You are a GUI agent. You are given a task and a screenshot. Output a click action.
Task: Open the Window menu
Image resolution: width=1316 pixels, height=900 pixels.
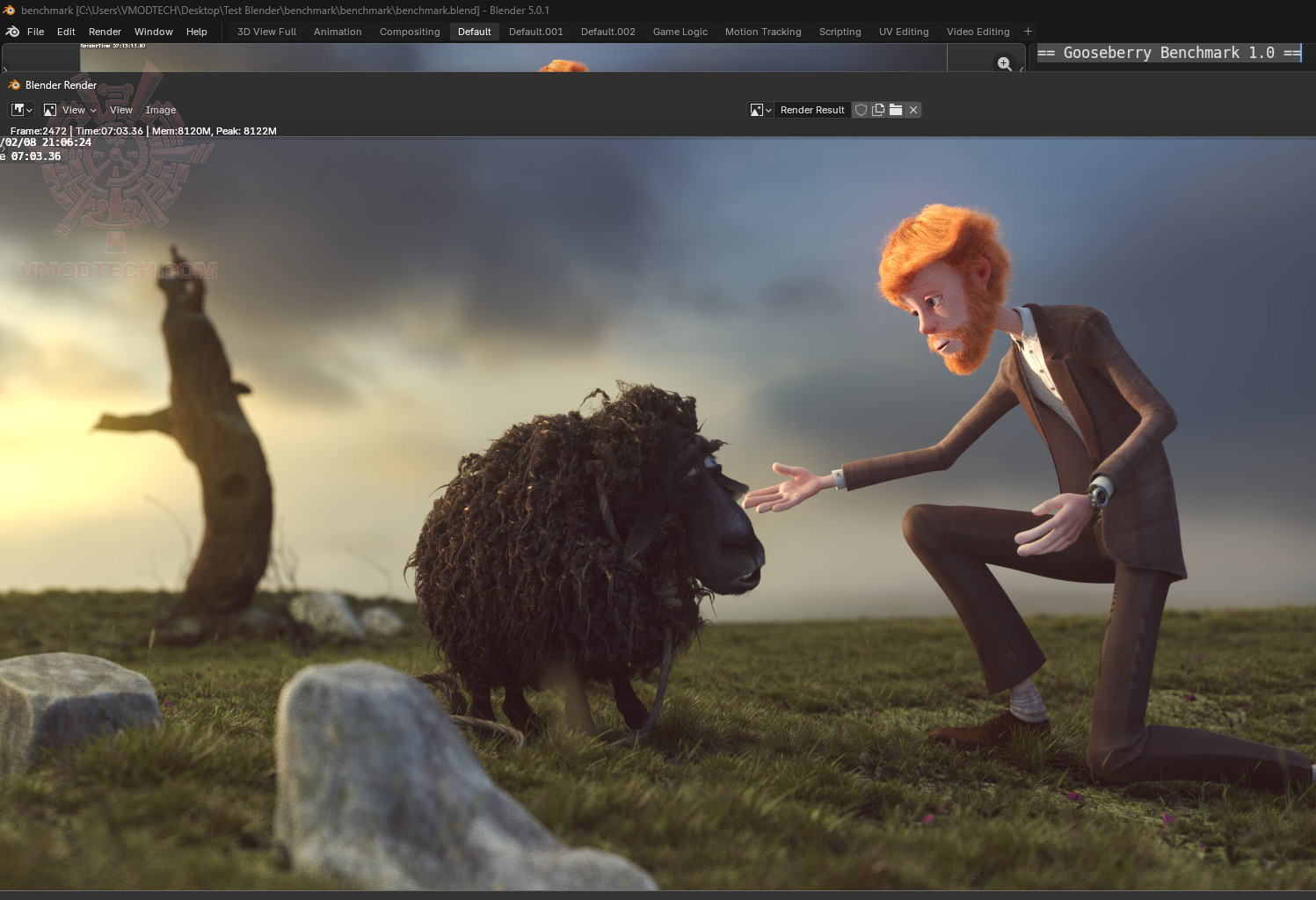pos(154,32)
